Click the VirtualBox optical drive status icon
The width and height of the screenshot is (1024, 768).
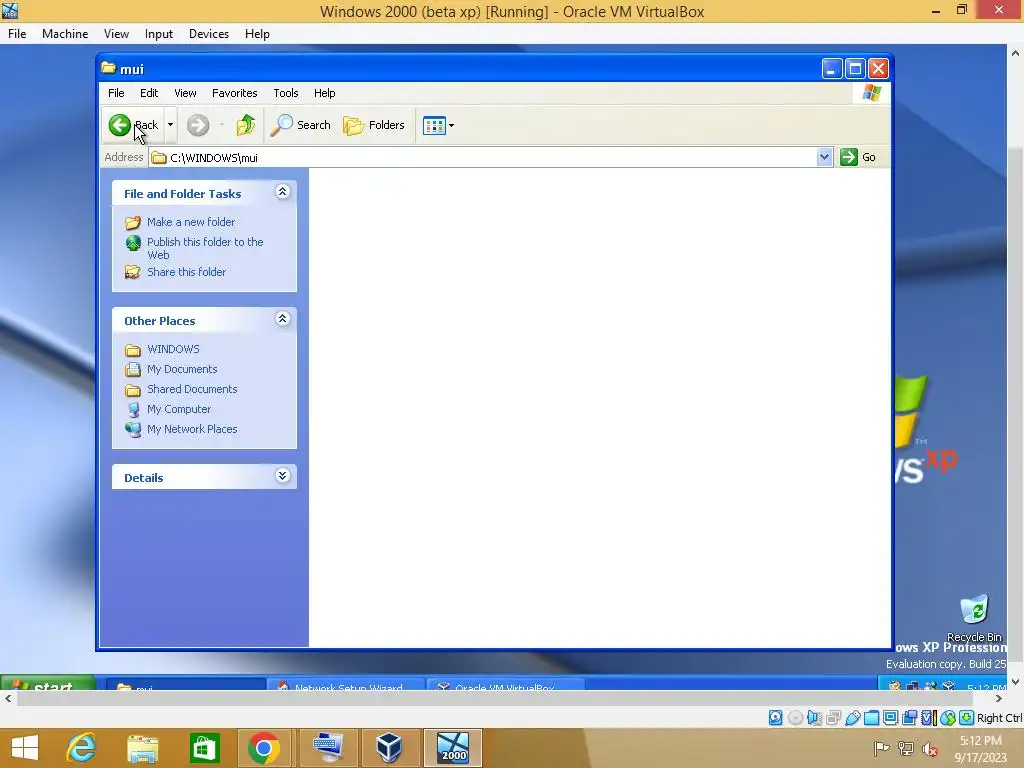795,718
